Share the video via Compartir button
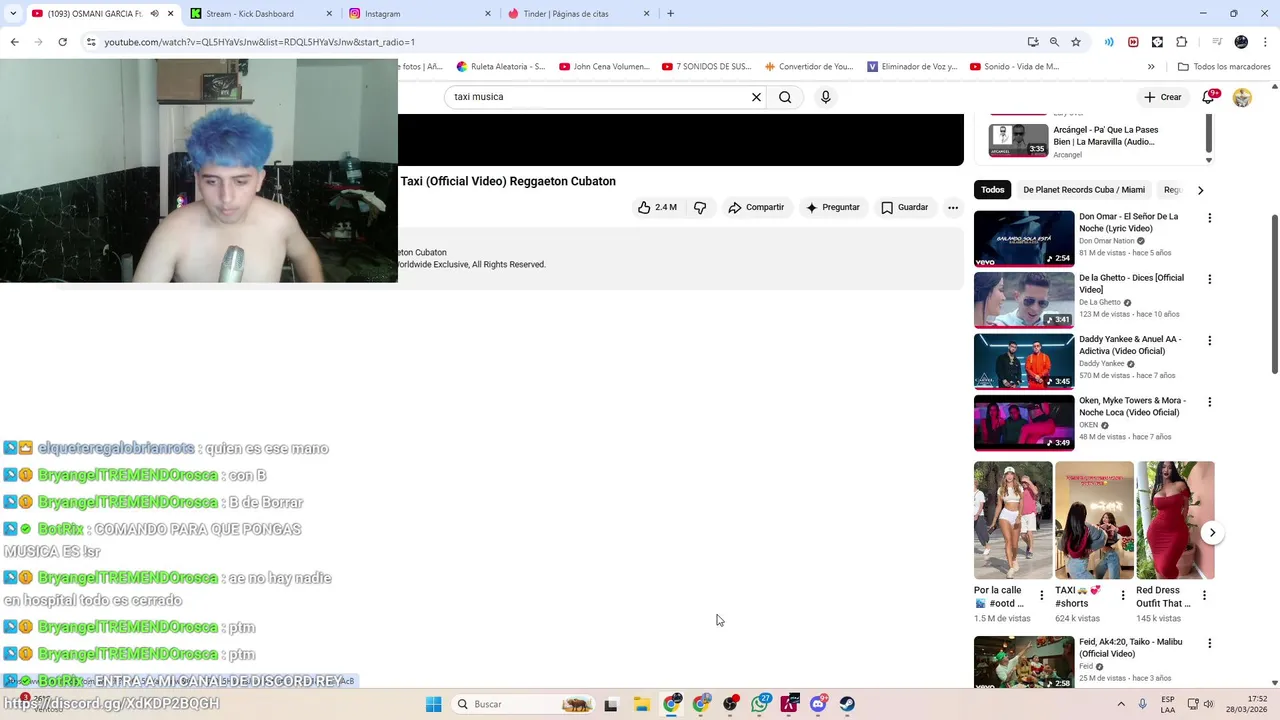1280x720 pixels. click(x=756, y=207)
